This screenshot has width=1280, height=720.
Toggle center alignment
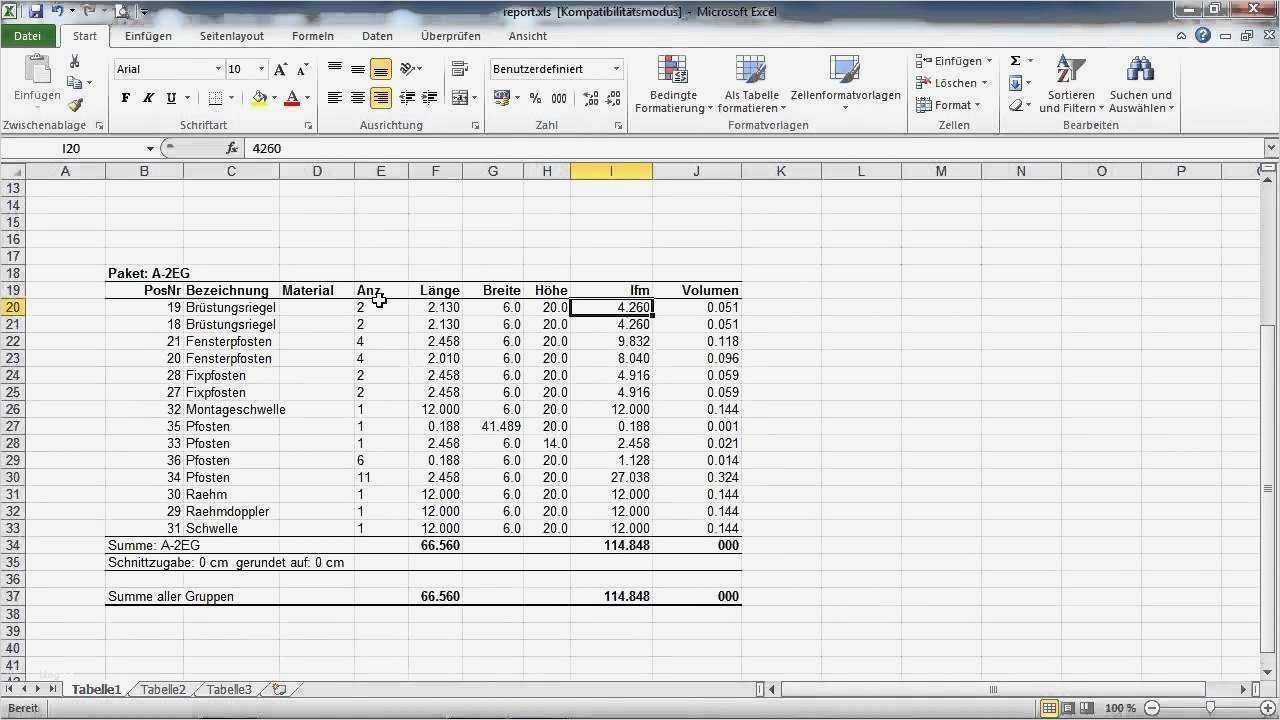[358, 97]
